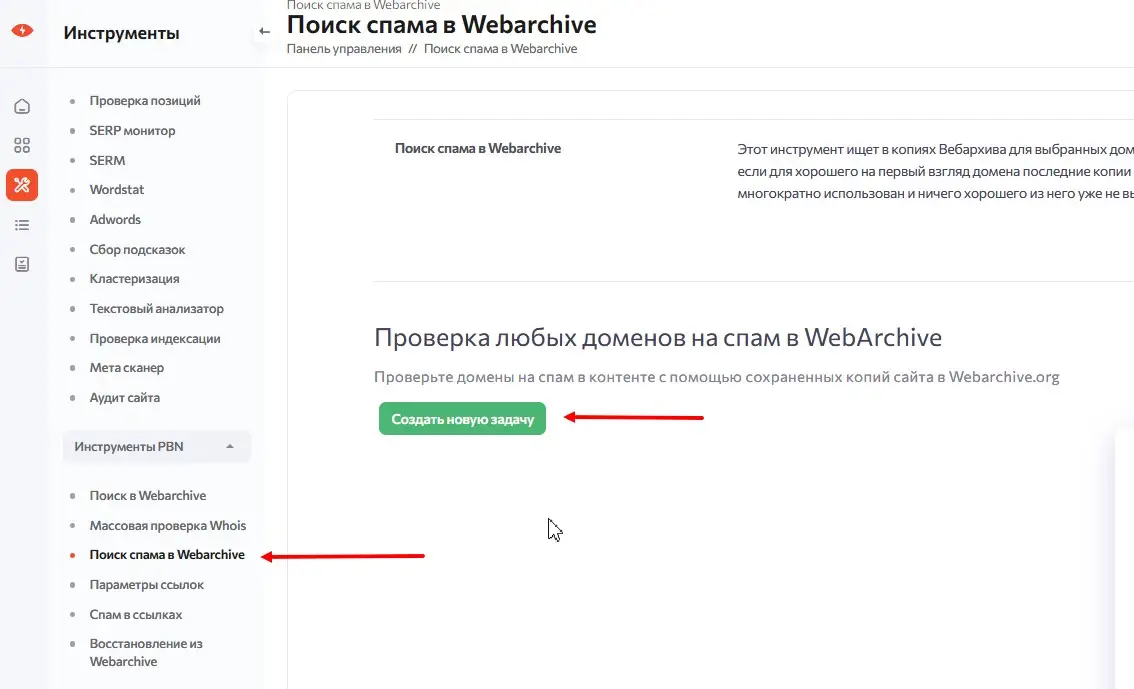Click the red eye logo icon
Viewport: 1134px width, 689px height.
click(x=22, y=31)
